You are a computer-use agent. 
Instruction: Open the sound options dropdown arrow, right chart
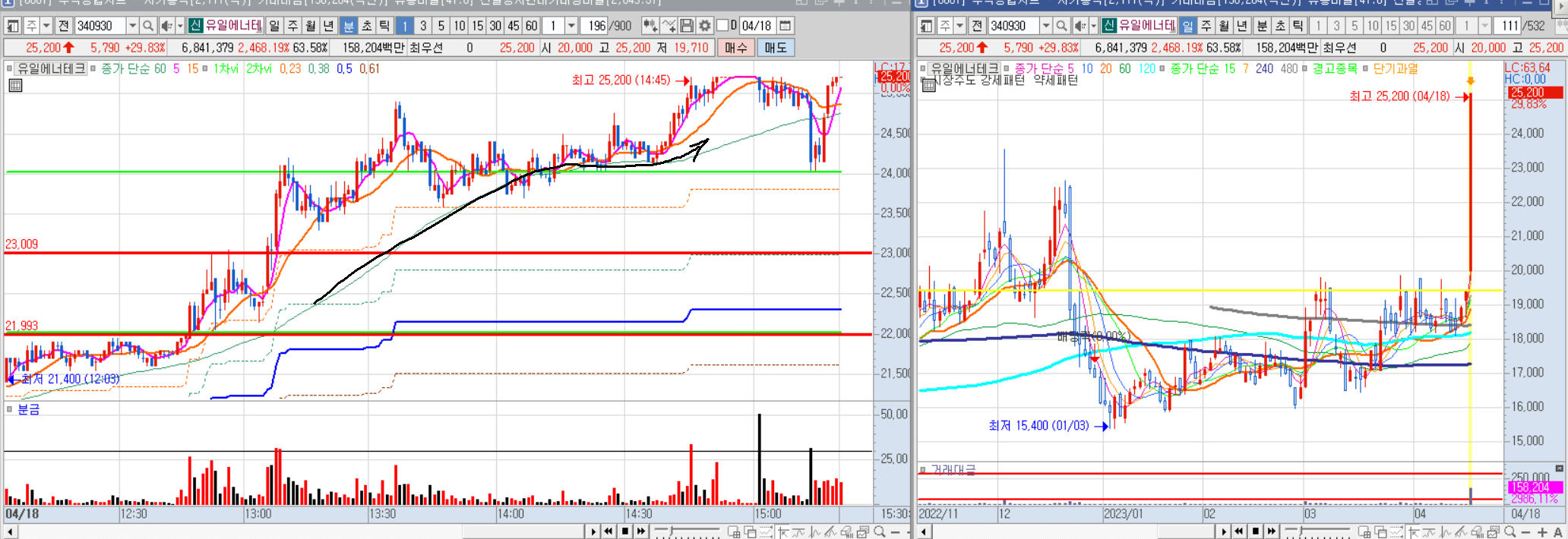(x=1093, y=26)
